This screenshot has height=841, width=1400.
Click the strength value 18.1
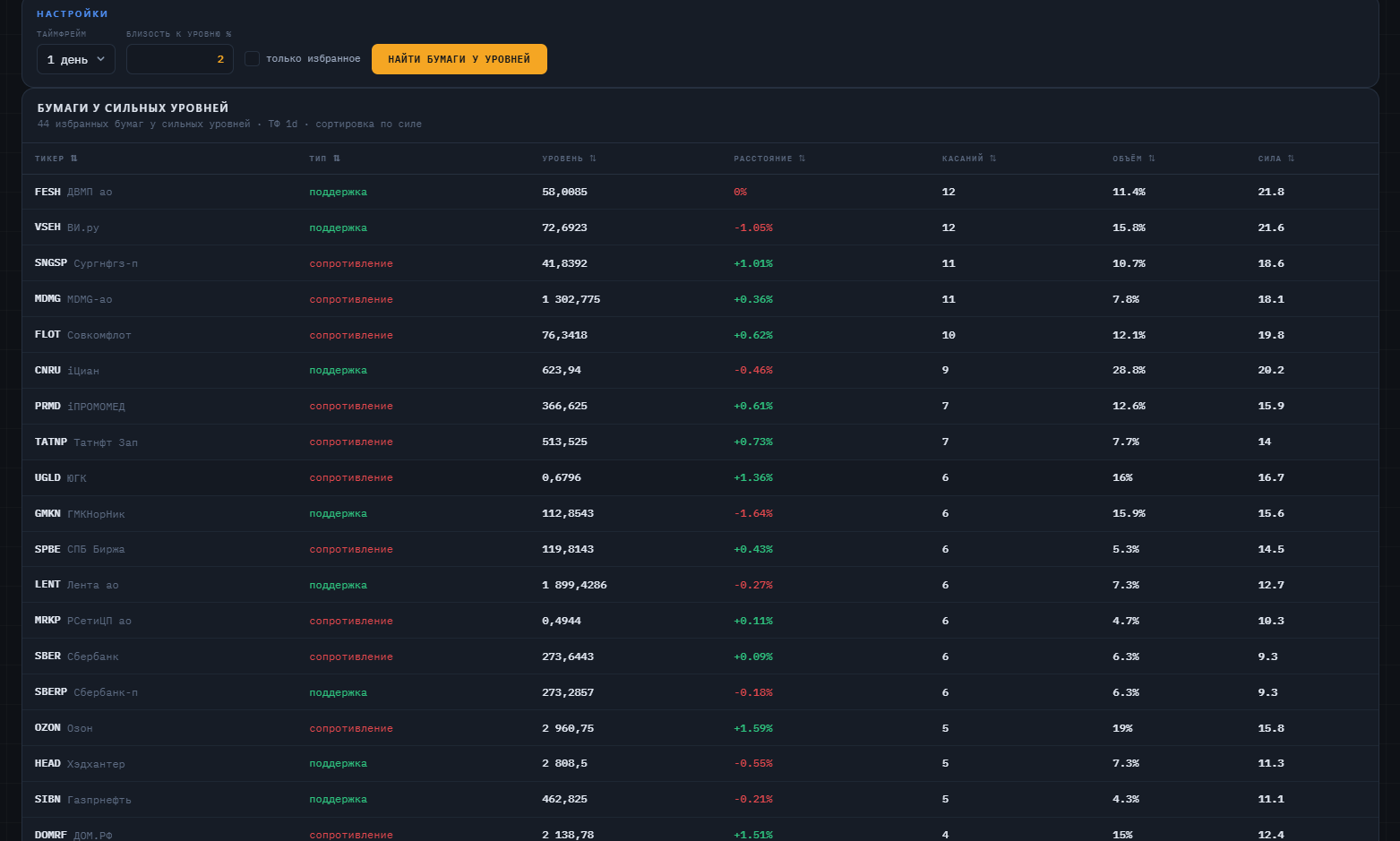click(x=1271, y=299)
